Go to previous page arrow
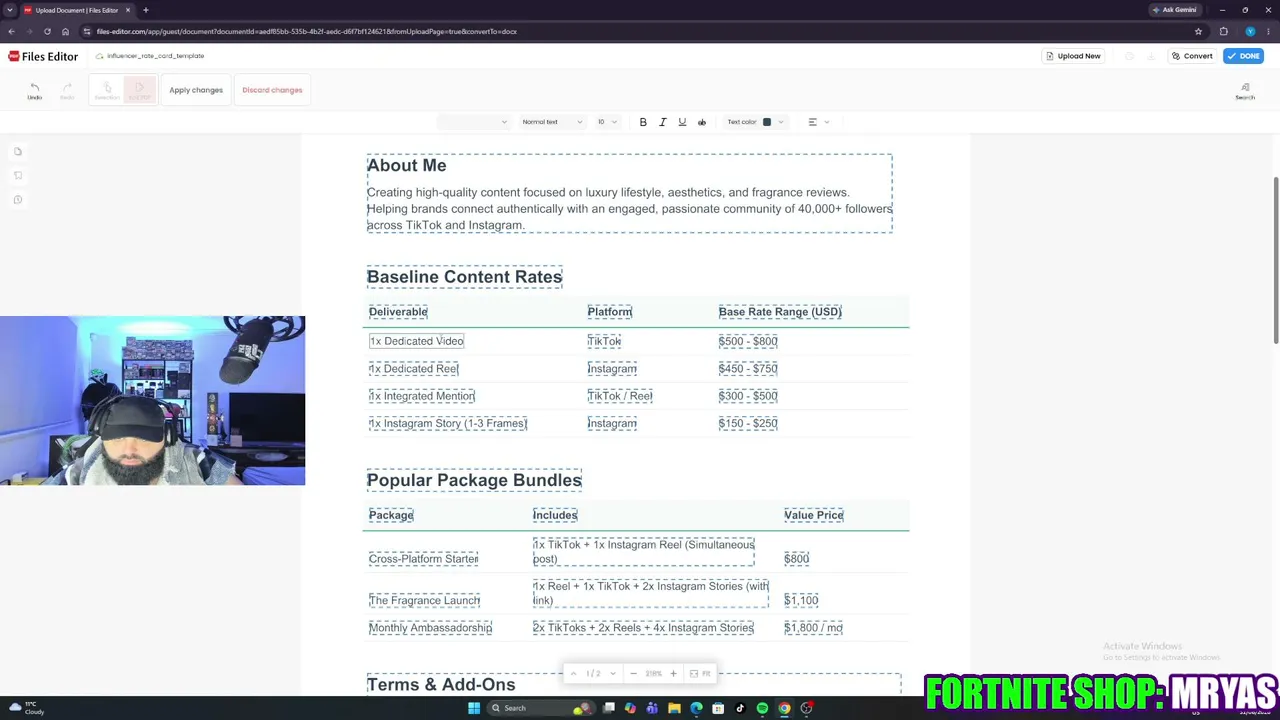 (573, 674)
